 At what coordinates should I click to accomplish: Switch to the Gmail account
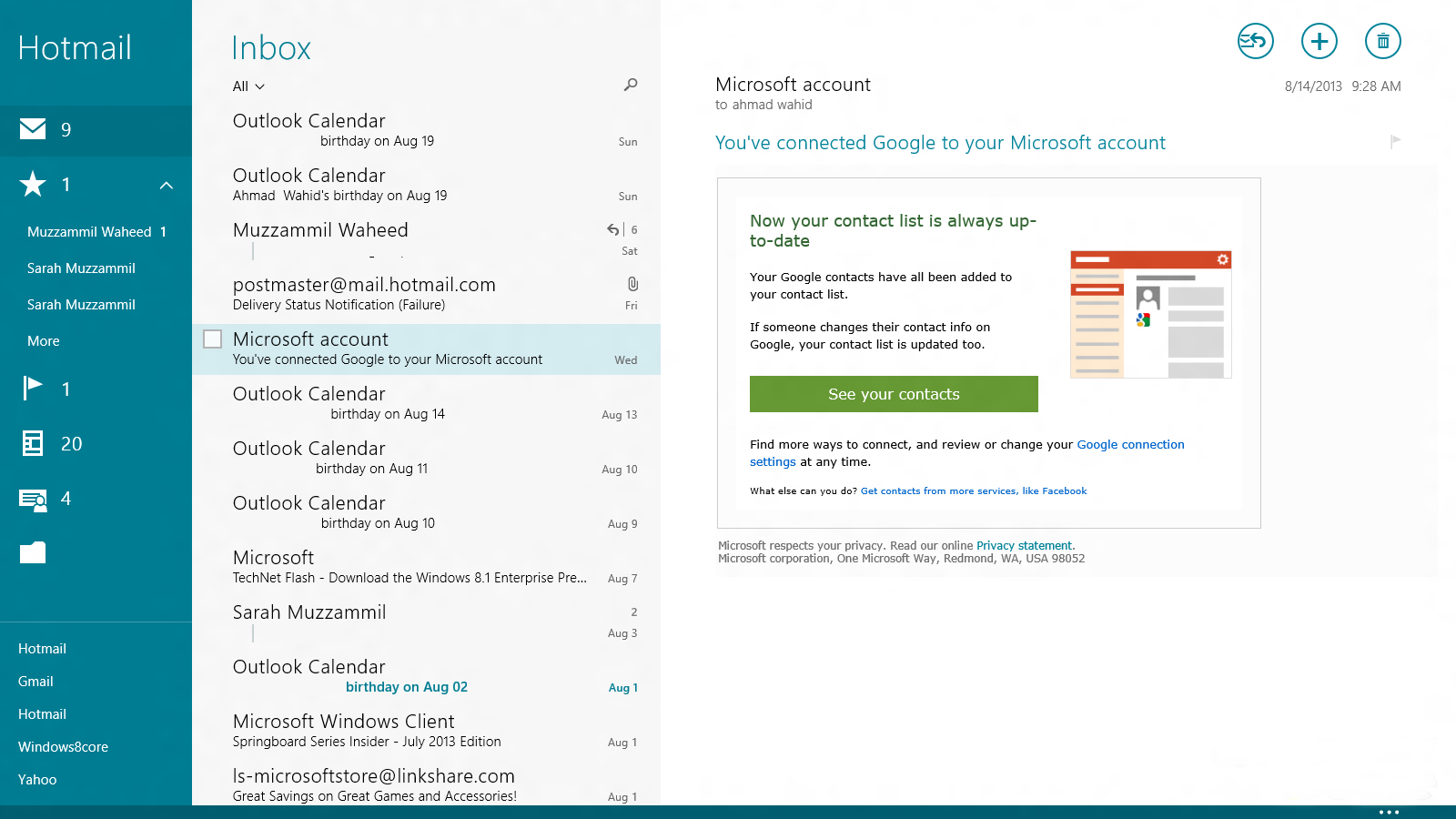[35, 681]
